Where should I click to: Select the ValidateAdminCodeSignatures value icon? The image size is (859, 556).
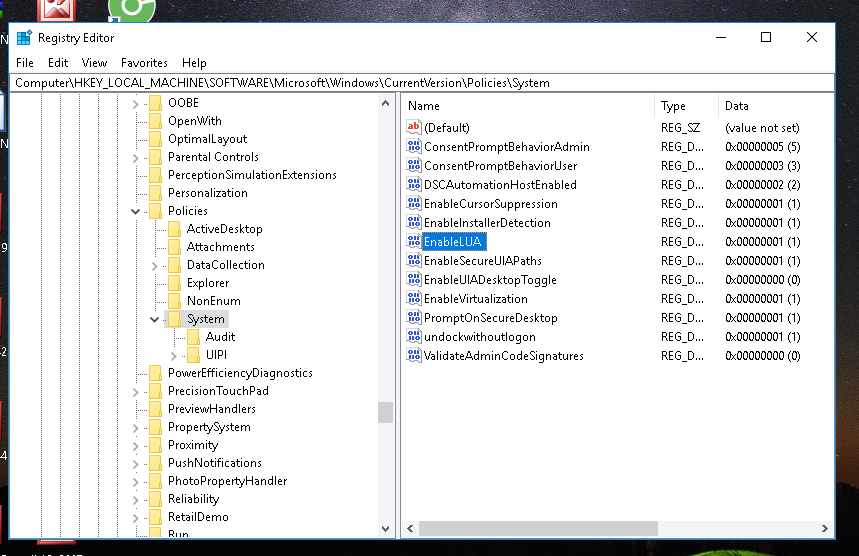pyautogui.click(x=414, y=355)
